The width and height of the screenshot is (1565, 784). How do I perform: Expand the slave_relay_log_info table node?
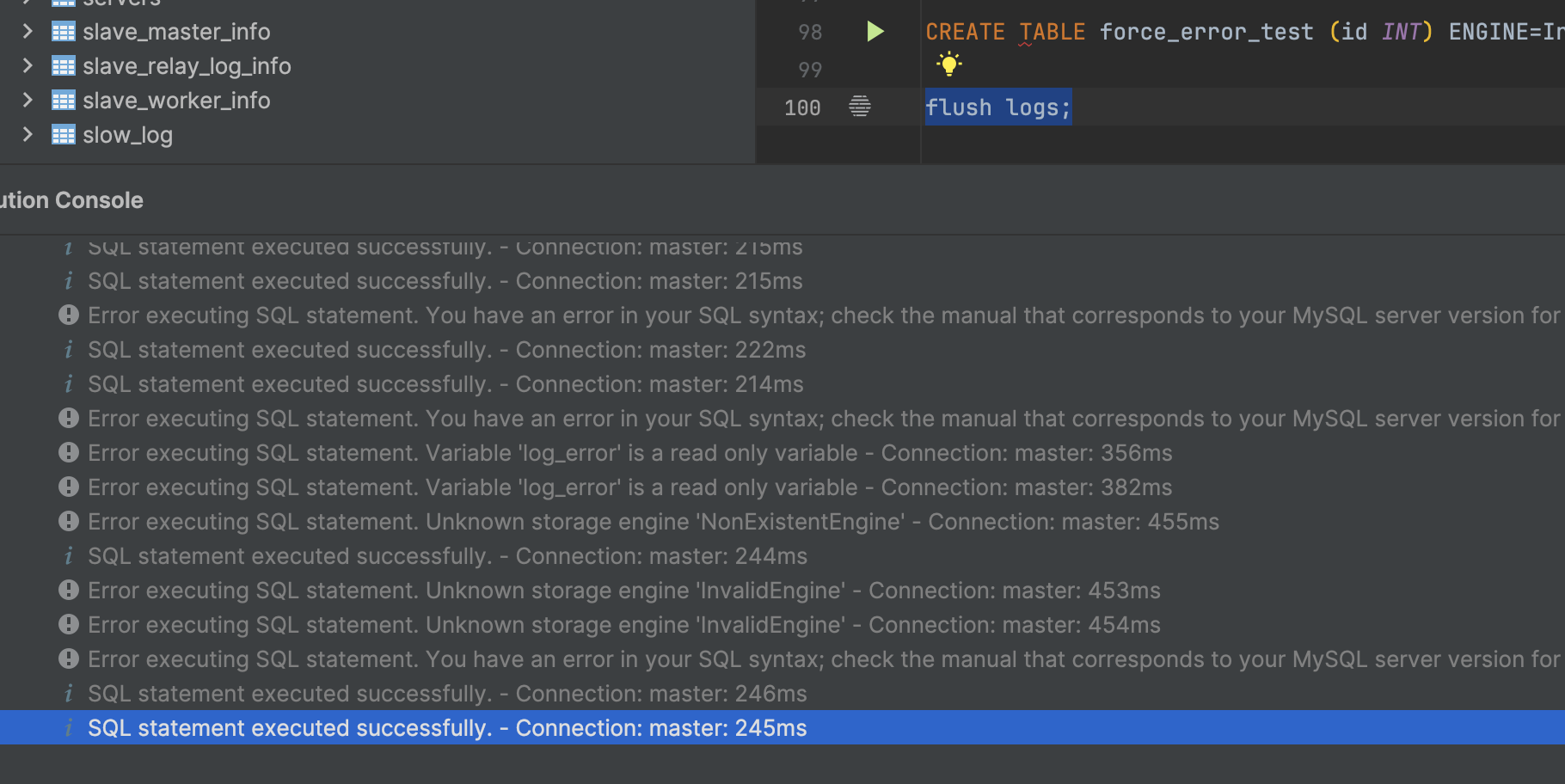tap(28, 66)
